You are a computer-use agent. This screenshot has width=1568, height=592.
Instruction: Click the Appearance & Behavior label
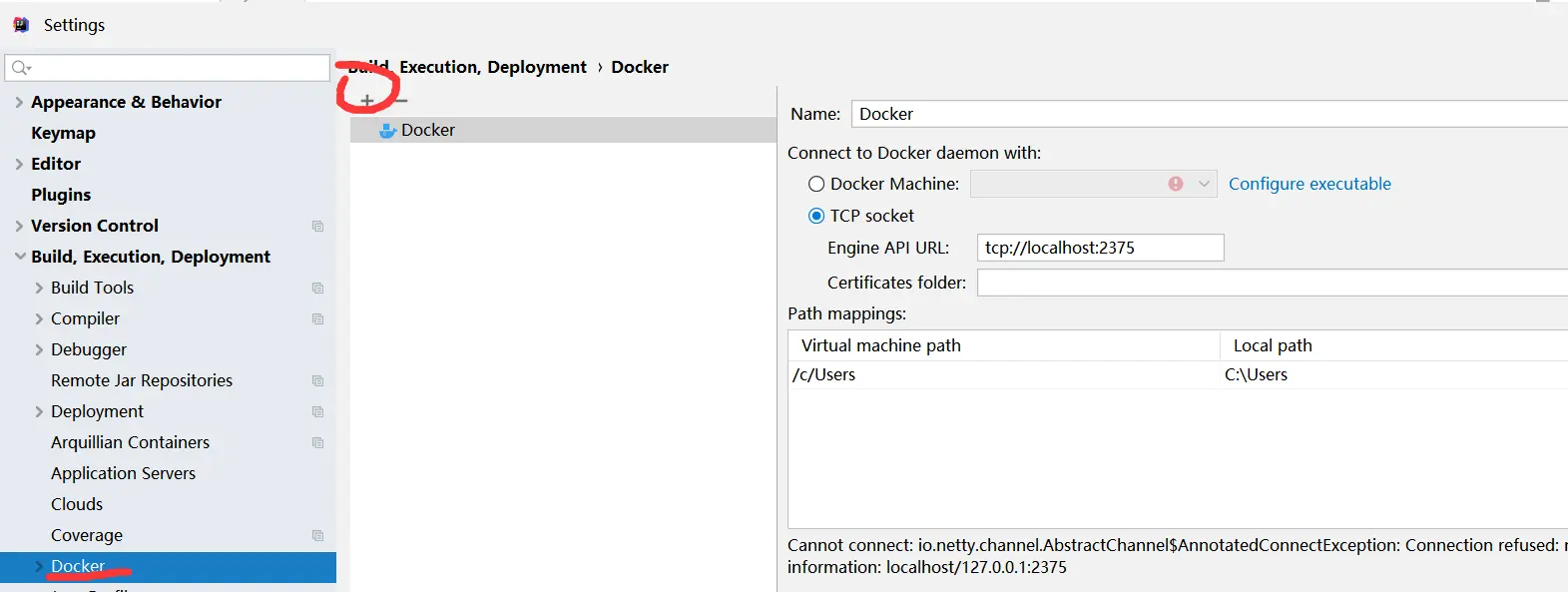(x=126, y=102)
